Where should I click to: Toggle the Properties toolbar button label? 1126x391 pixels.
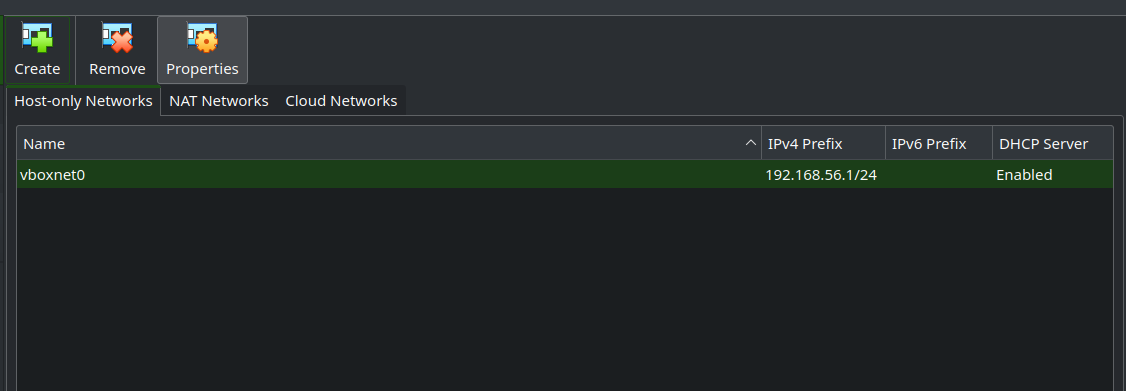(x=203, y=69)
